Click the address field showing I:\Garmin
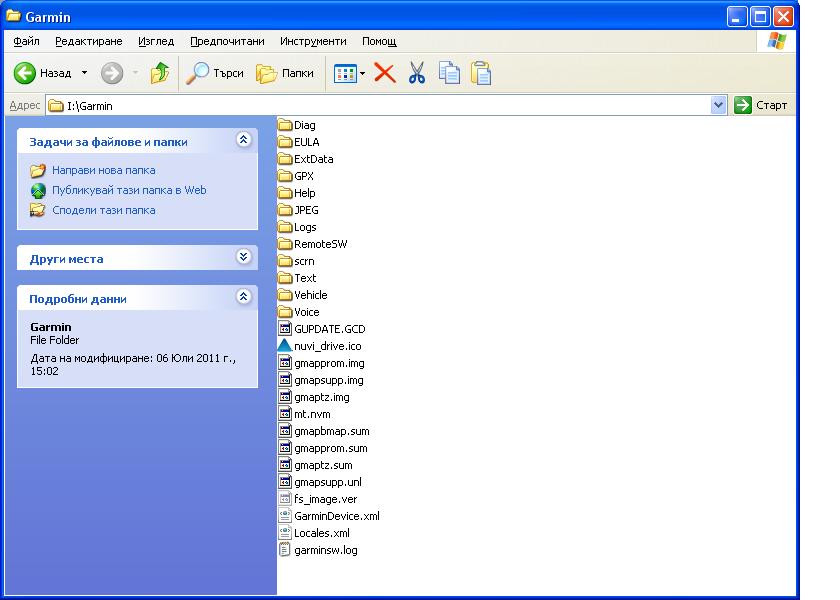This screenshot has width=840, height=600. click(x=380, y=105)
